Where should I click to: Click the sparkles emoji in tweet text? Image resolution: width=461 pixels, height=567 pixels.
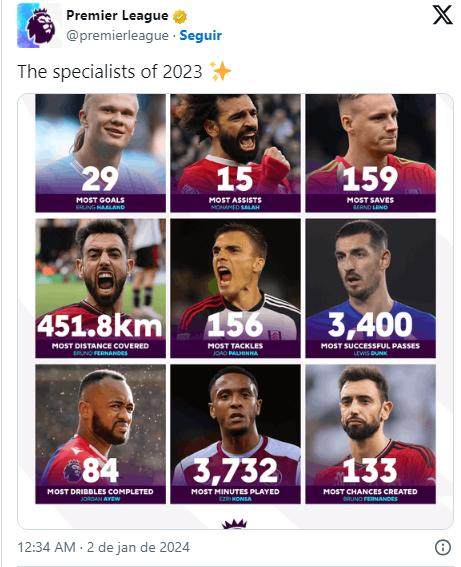[220, 71]
